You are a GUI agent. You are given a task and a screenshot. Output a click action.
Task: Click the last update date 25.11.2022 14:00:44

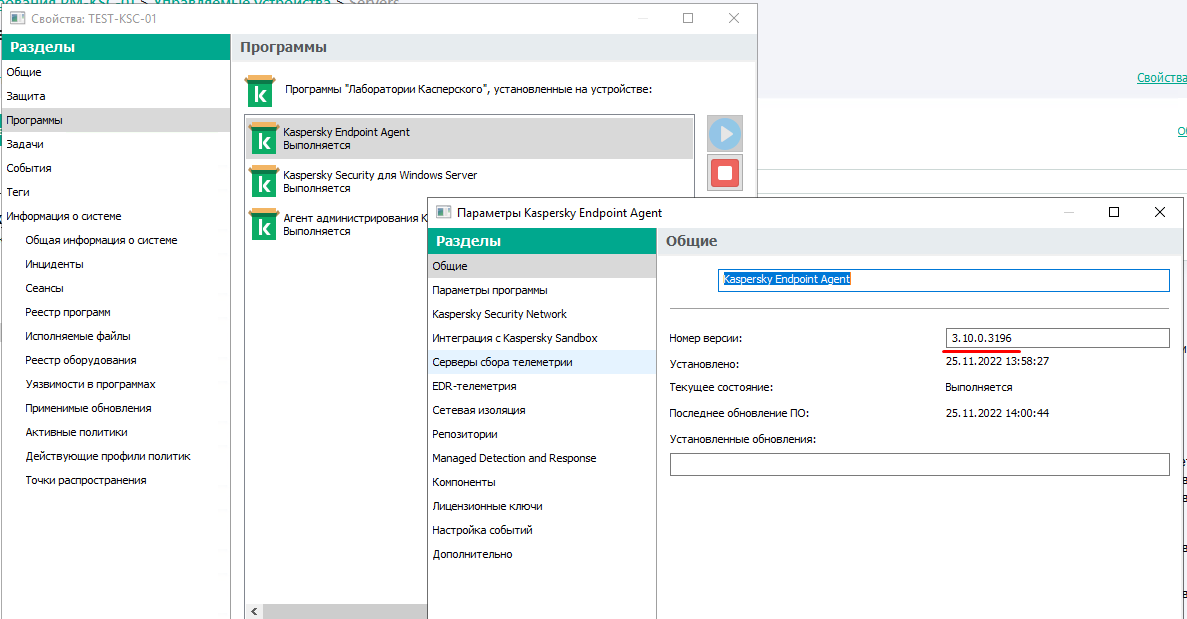click(997, 413)
